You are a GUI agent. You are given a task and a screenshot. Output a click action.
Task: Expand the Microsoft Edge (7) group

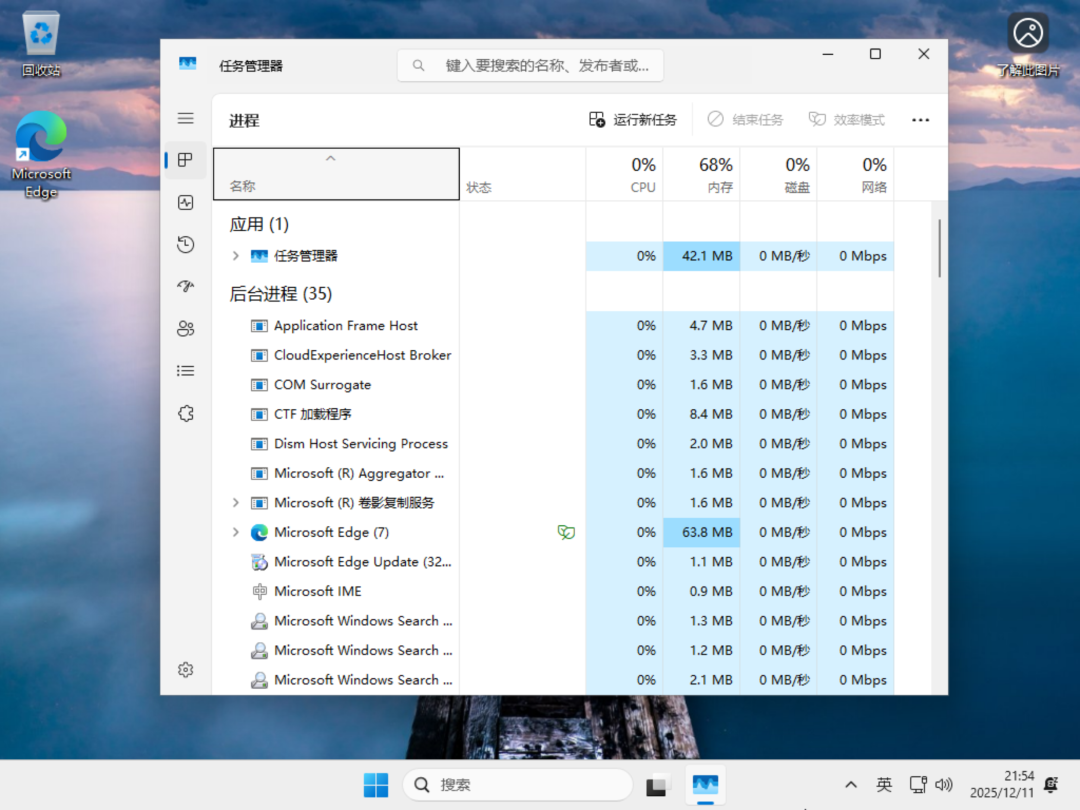click(236, 532)
